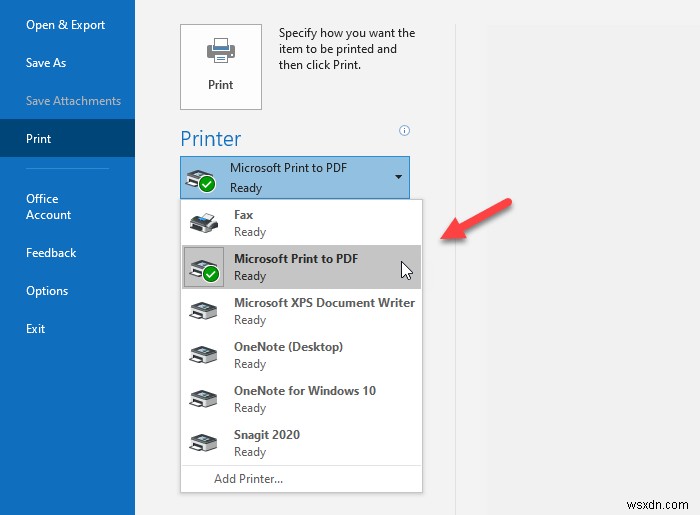700x515 pixels.
Task: Pick Microsoft XPS Document Writer icon
Action: (x=203, y=311)
